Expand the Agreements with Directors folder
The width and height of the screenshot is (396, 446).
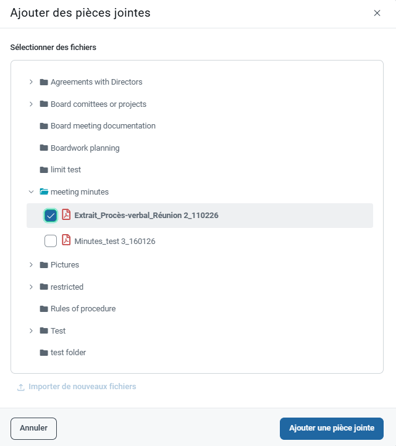pyautogui.click(x=31, y=82)
